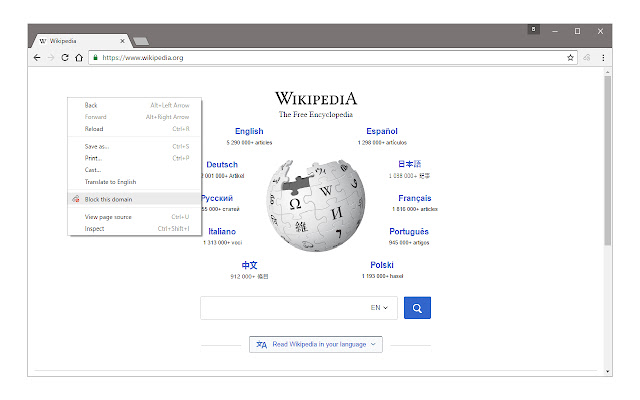Image resolution: width=640 pixels, height=400 pixels.
Task: Open the Русский Wikipedia link
Action: pyautogui.click(x=217, y=198)
